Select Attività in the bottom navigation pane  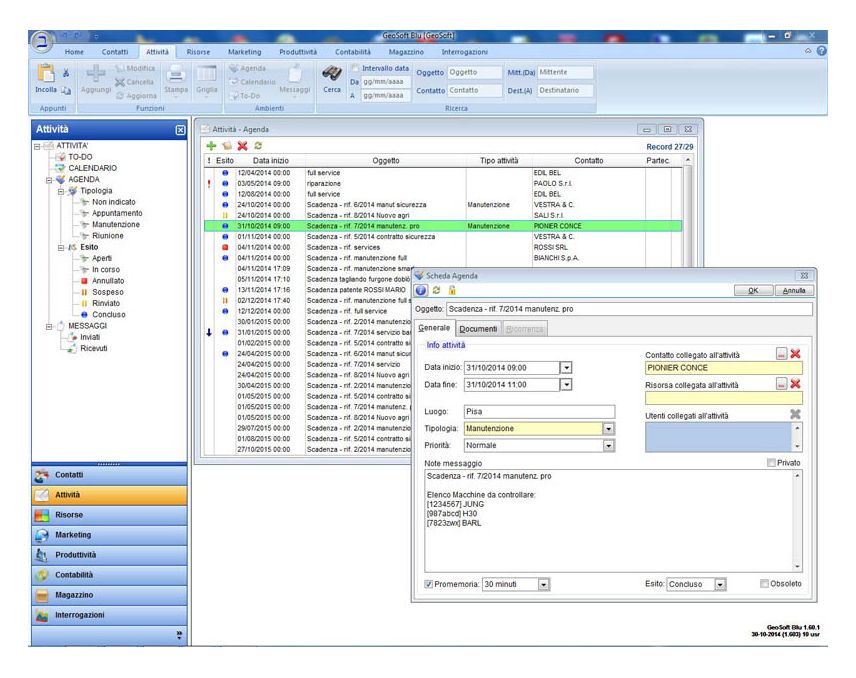click(109, 495)
